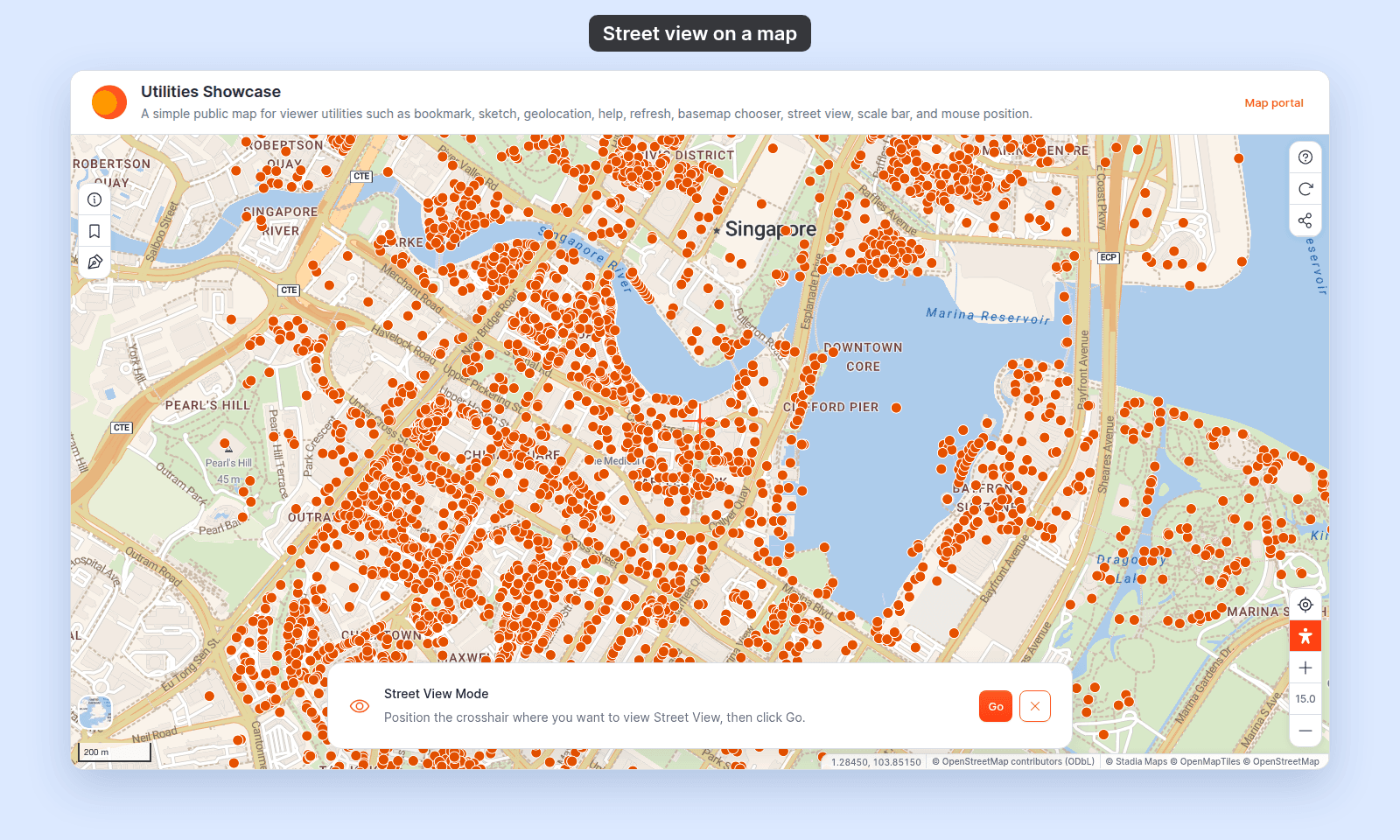This screenshot has width=1400, height=840.
Task: Click the eye icon in Street View panel
Action: 360,706
